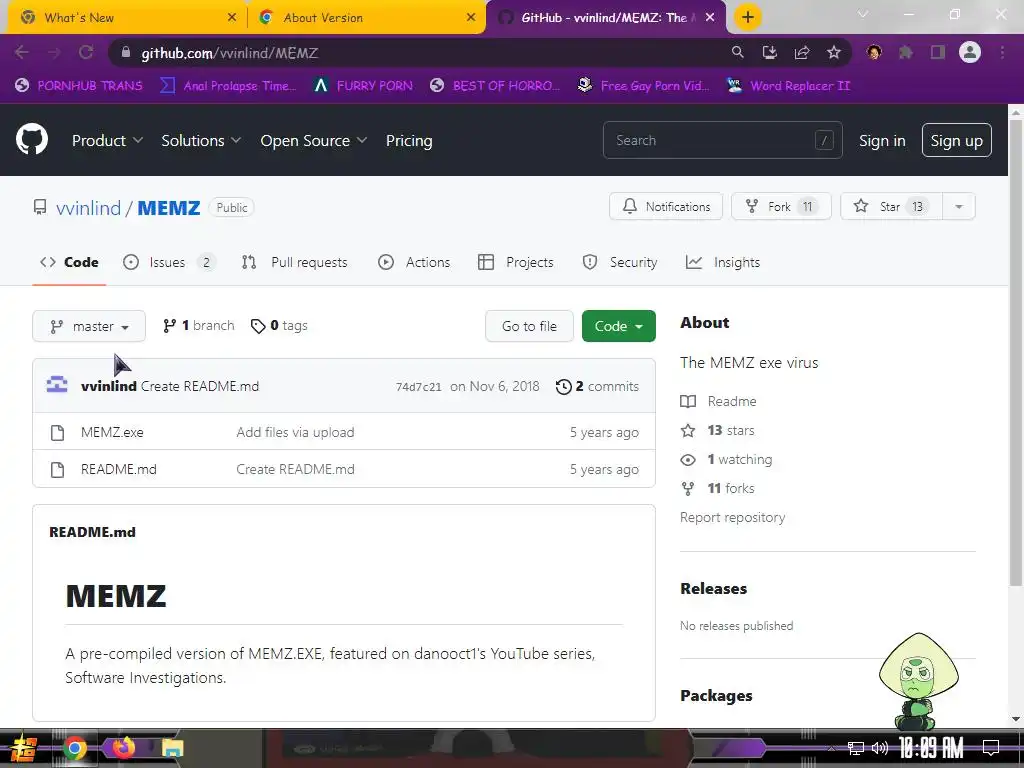
Task: Click the magnifier icon in the address bar
Action: (737, 52)
